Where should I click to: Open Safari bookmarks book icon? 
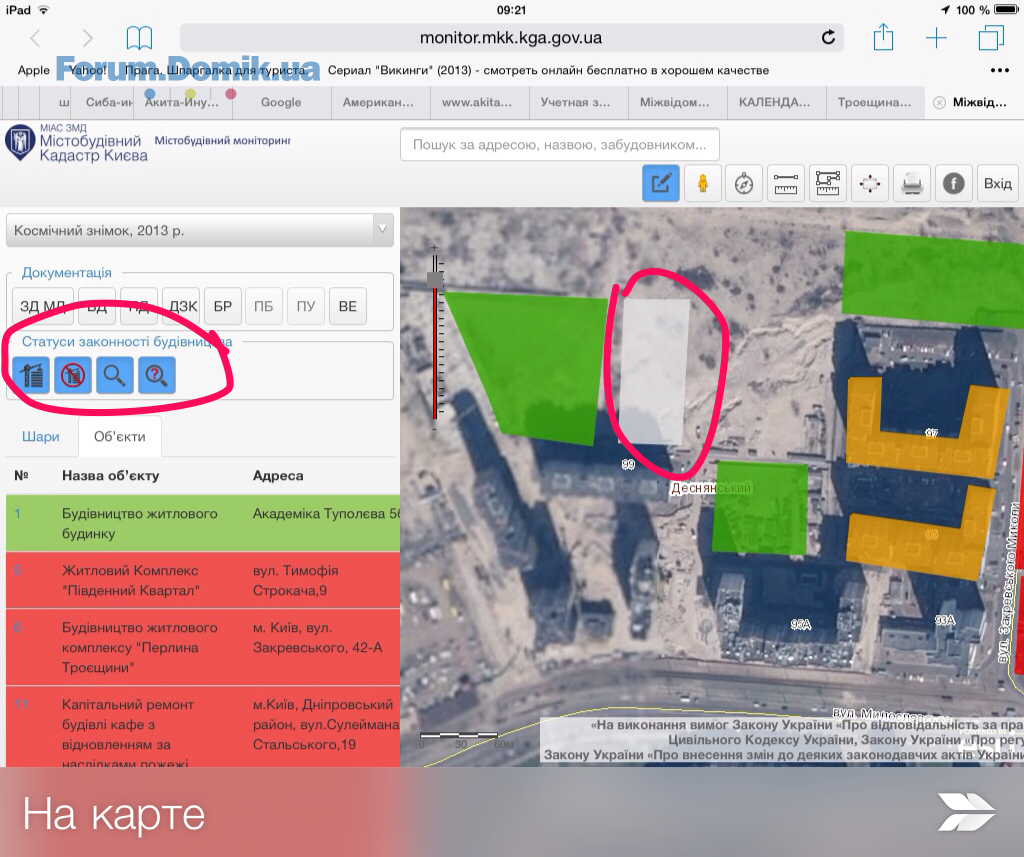(x=139, y=38)
